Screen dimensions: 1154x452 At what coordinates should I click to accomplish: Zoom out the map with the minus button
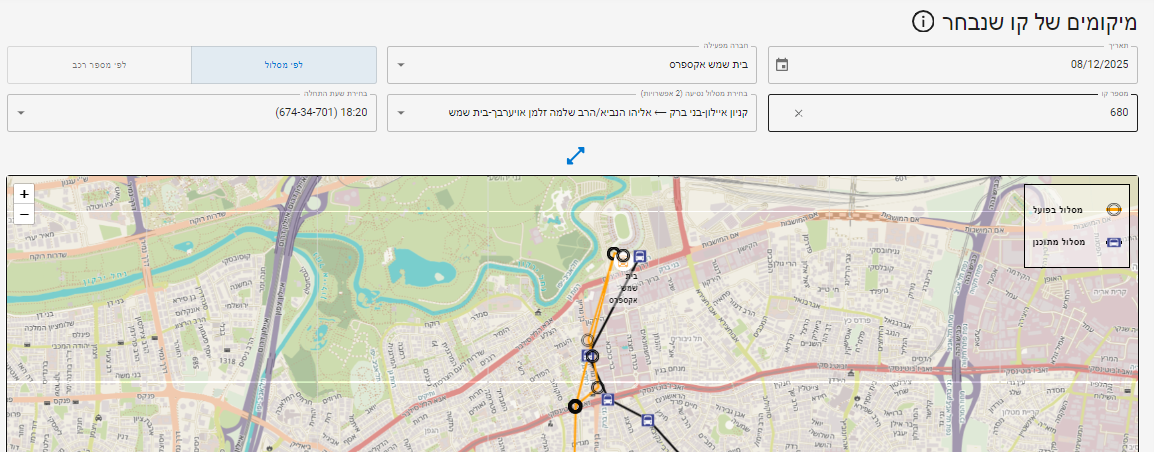pyautogui.click(x=24, y=214)
